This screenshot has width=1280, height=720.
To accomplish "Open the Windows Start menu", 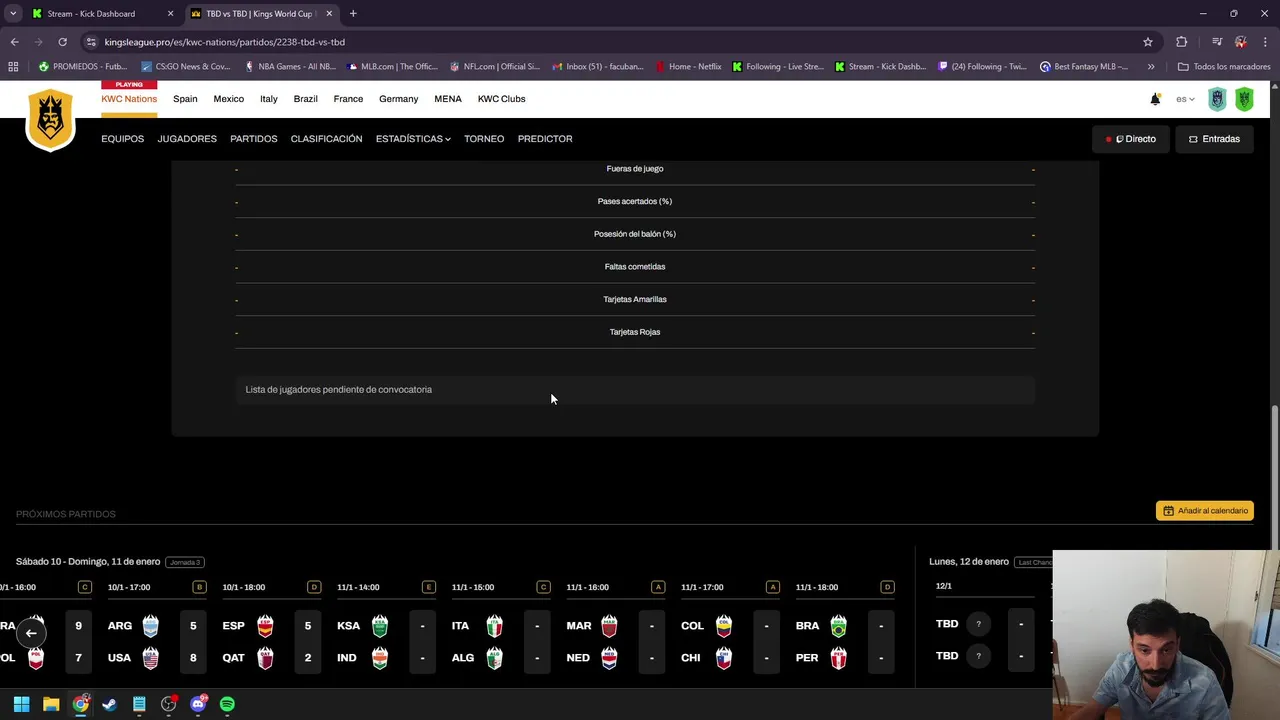I will (x=21, y=704).
